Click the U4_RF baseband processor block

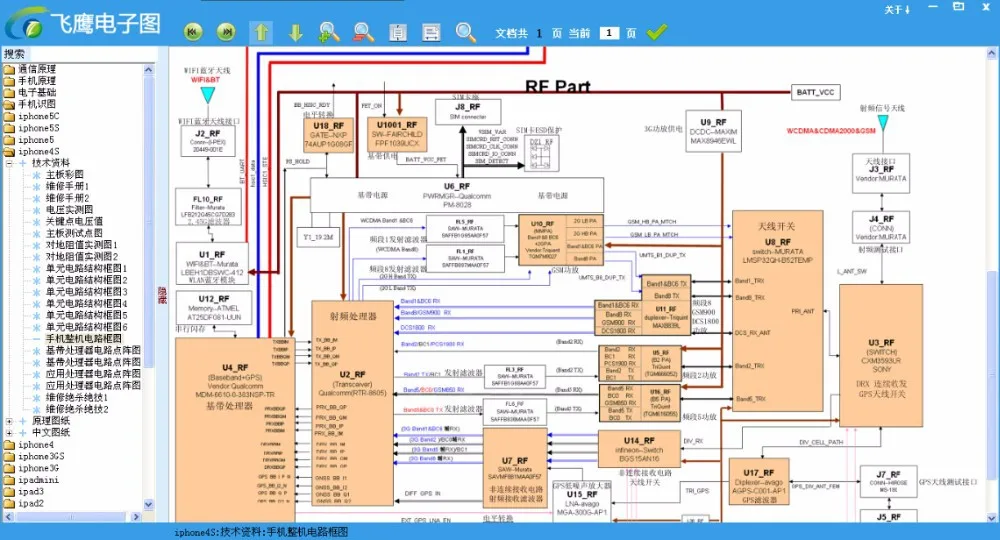click(235, 430)
